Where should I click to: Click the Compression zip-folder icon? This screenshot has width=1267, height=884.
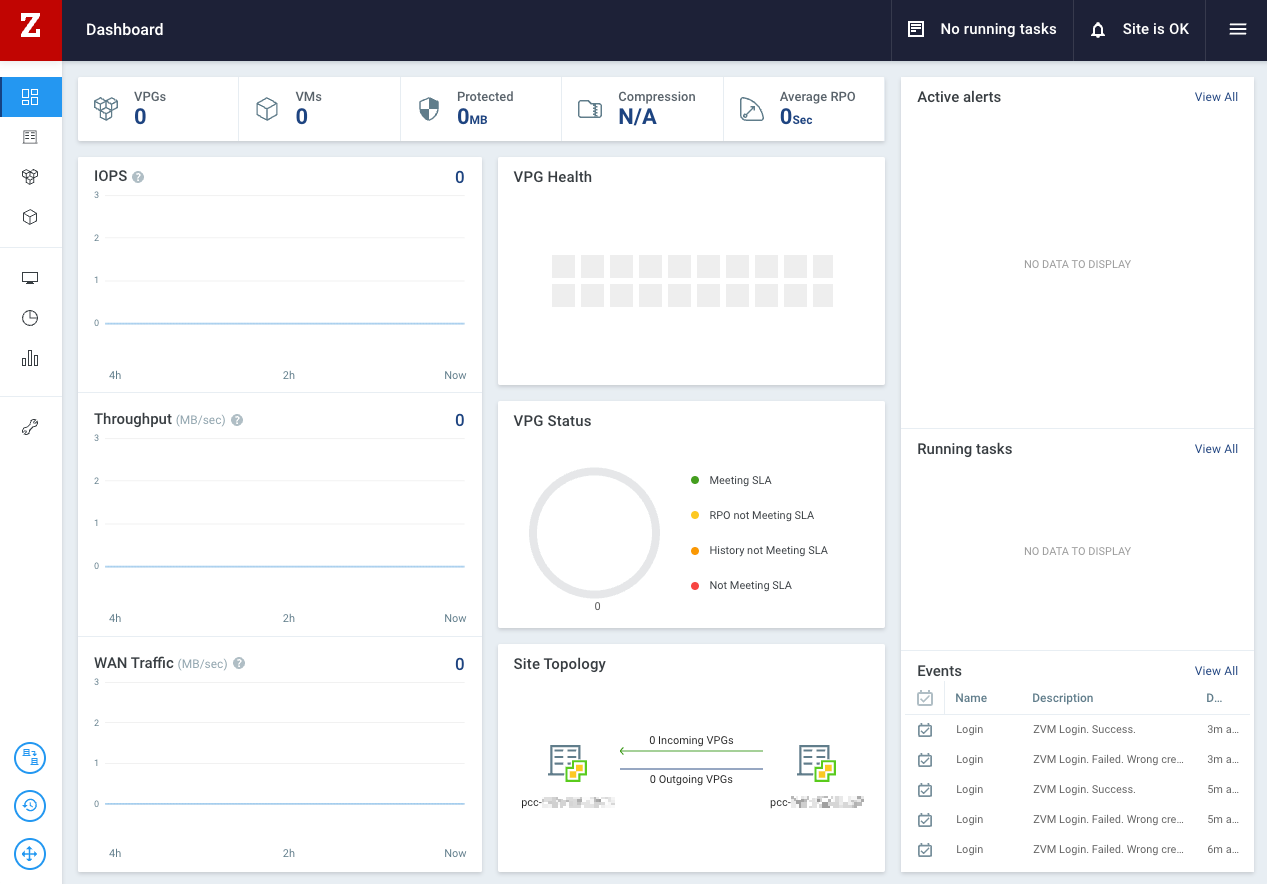[x=590, y=109]
